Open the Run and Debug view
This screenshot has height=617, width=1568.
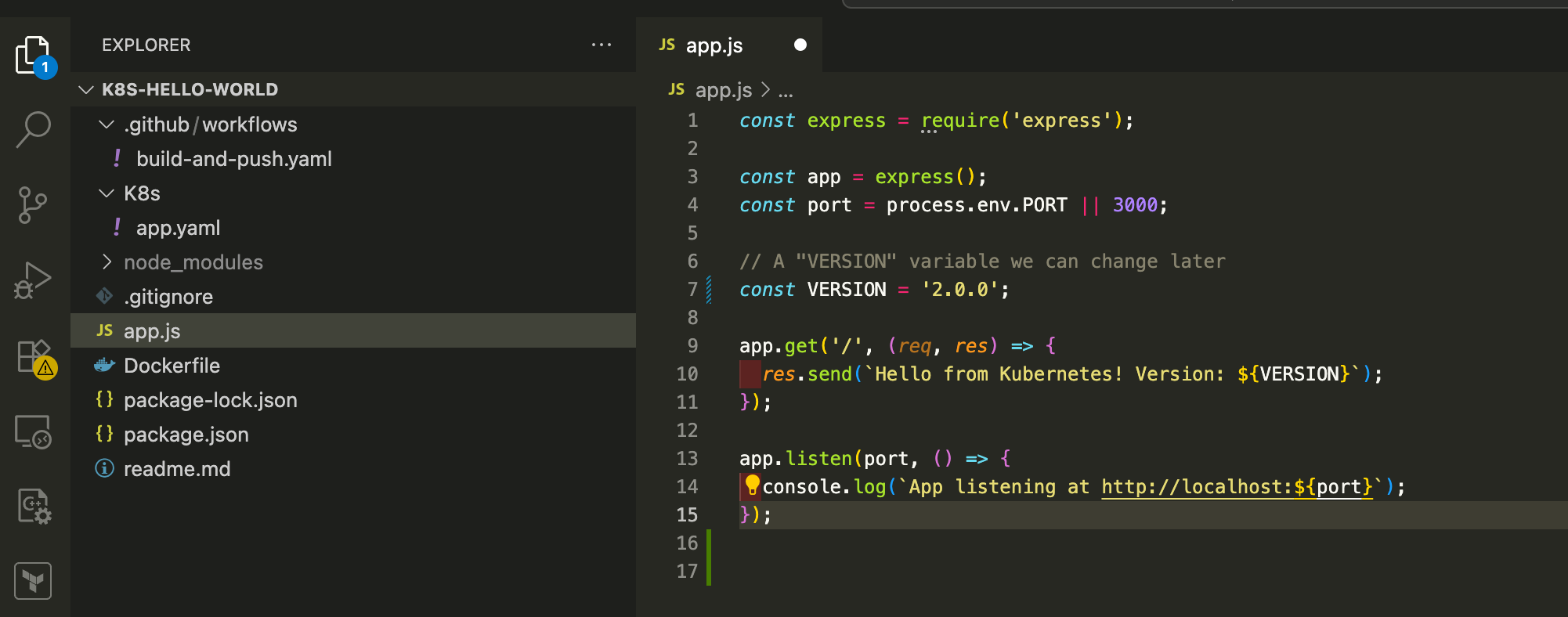(33, 280)
